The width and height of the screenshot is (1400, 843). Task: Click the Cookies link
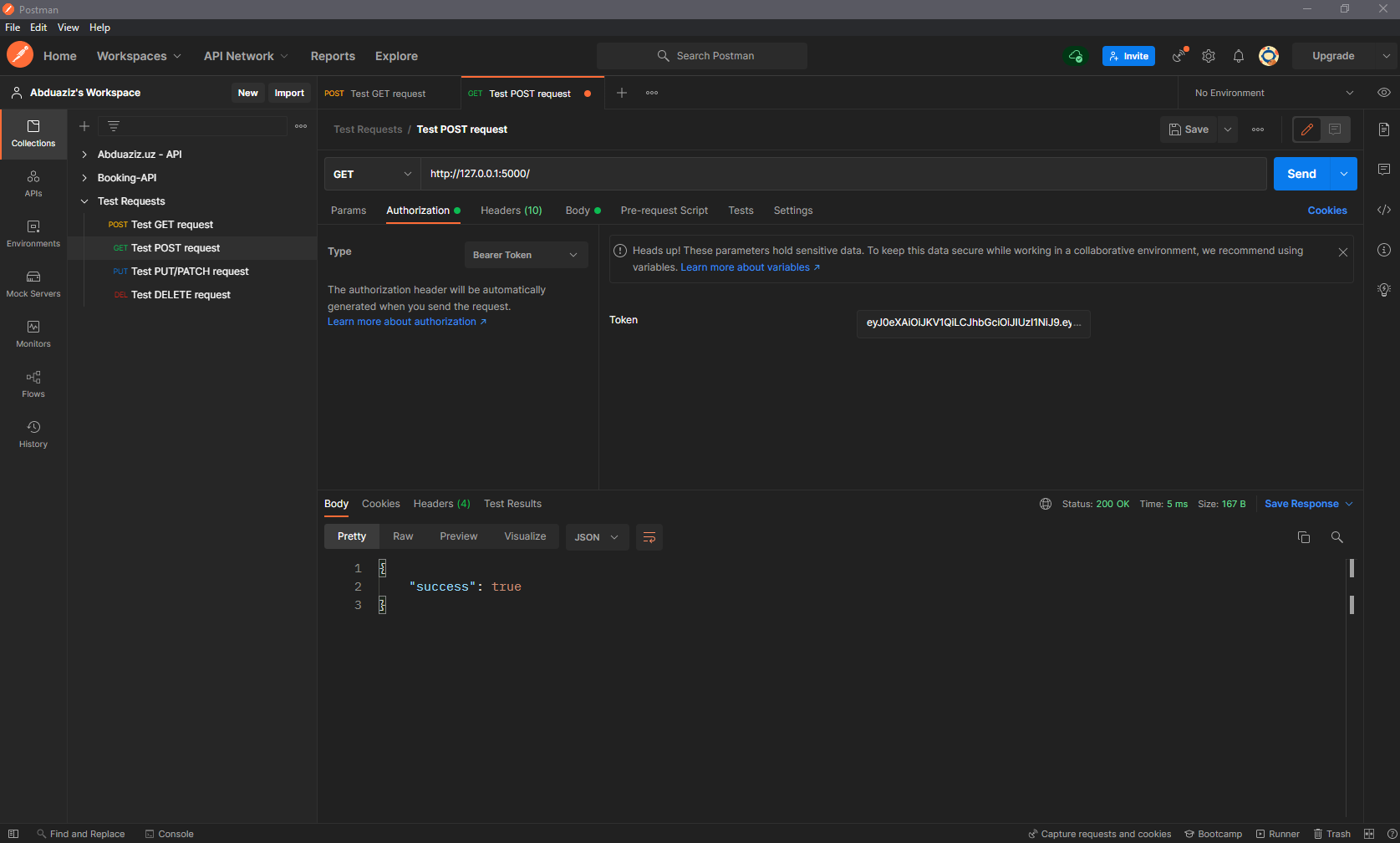[1327, 211]
